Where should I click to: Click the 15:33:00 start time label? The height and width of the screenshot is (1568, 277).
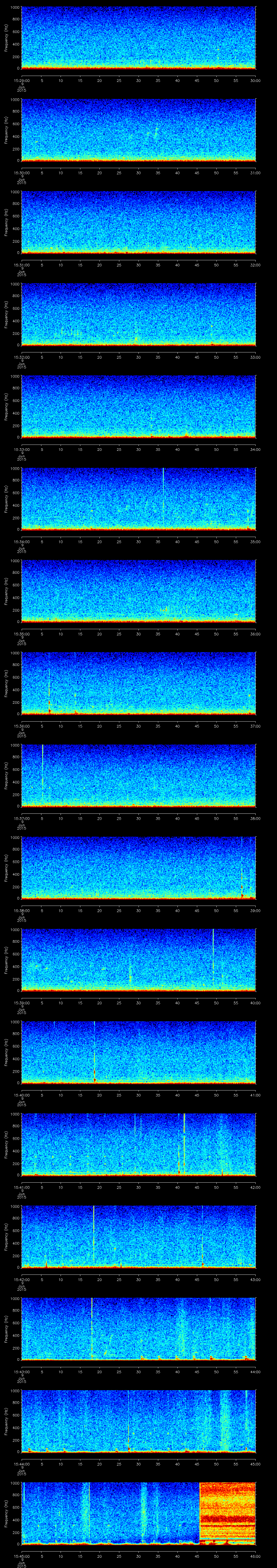click(x=21, y=449)
